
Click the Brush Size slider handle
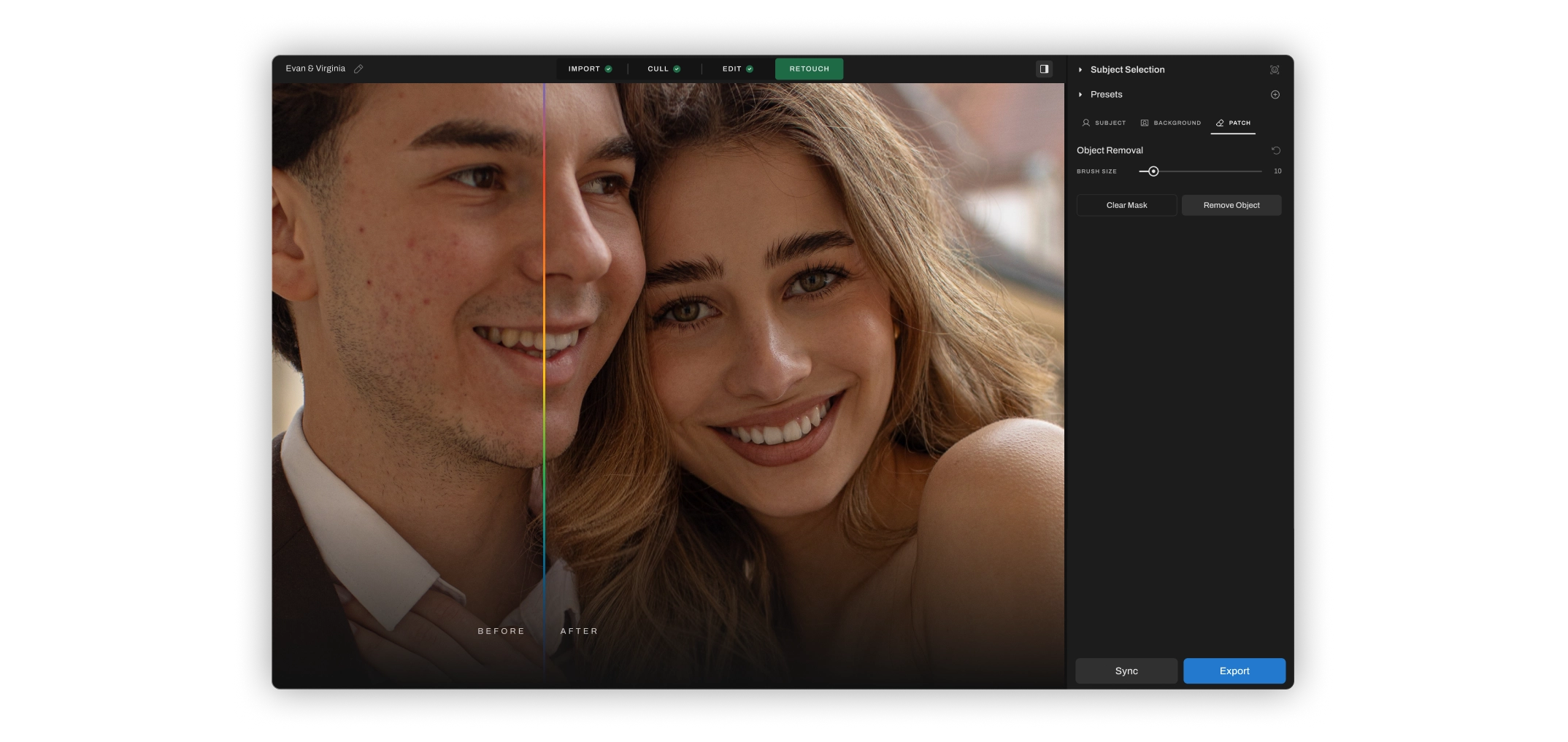click(x=1153, y=171)
